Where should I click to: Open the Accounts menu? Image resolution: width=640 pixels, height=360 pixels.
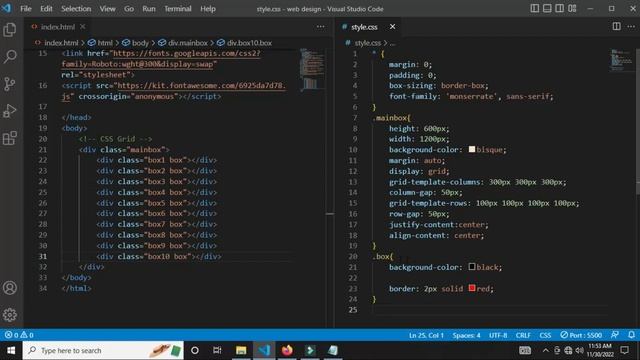pos(10,288)
